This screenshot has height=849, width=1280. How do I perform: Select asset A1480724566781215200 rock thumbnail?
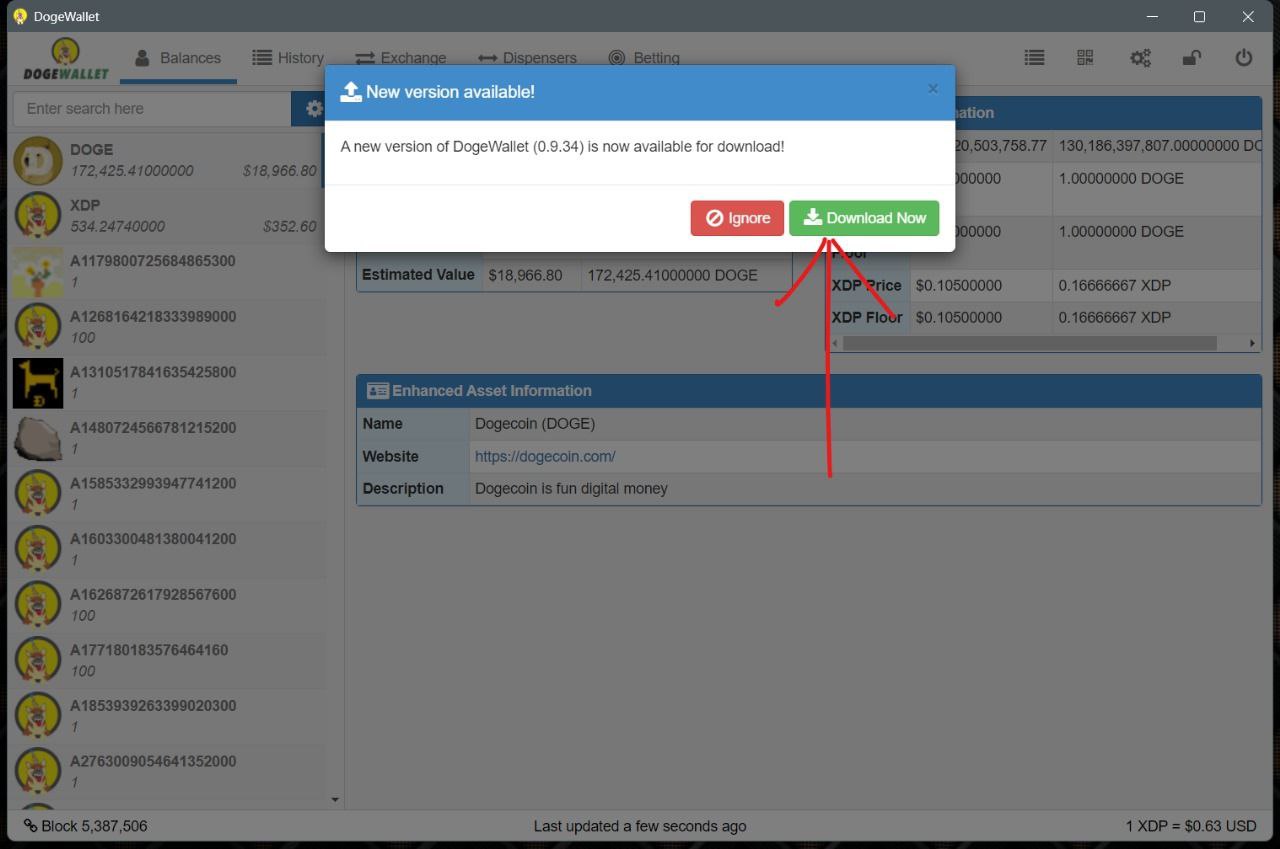click(x=38, y=438)
